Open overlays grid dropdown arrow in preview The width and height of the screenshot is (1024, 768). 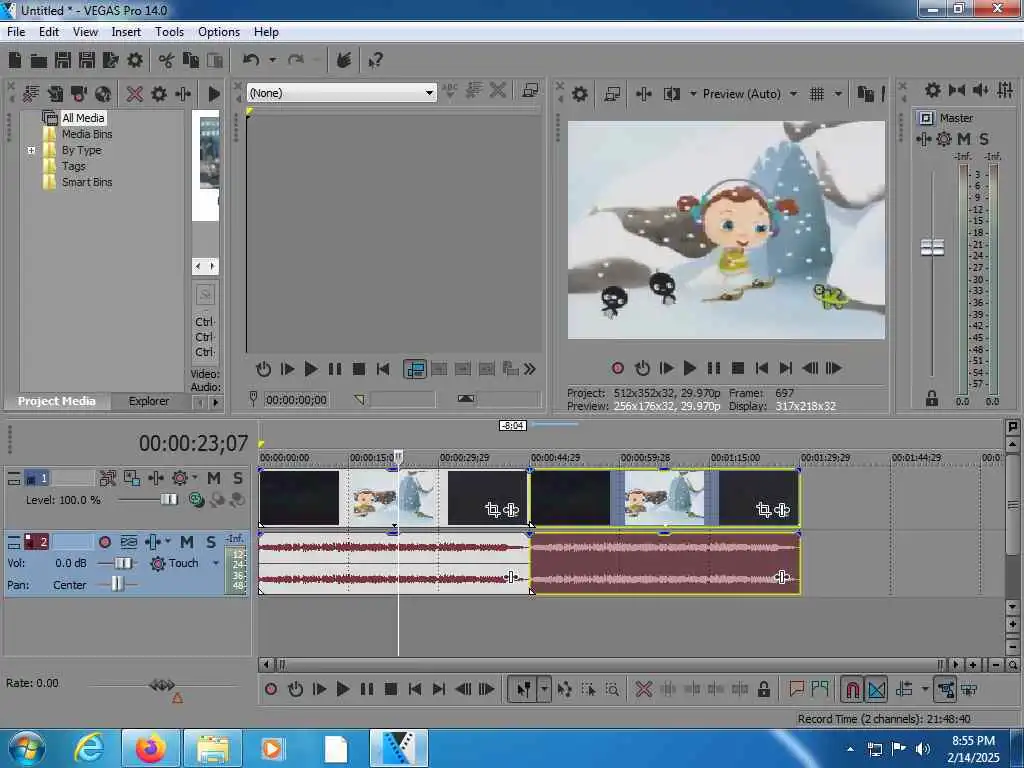pyautogui.click(x=839, y=94)
